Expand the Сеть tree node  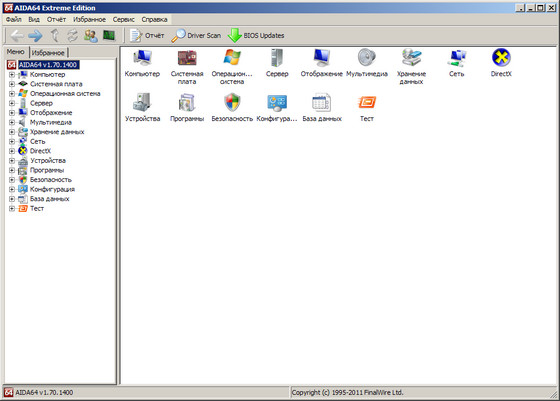coord(12,142)
